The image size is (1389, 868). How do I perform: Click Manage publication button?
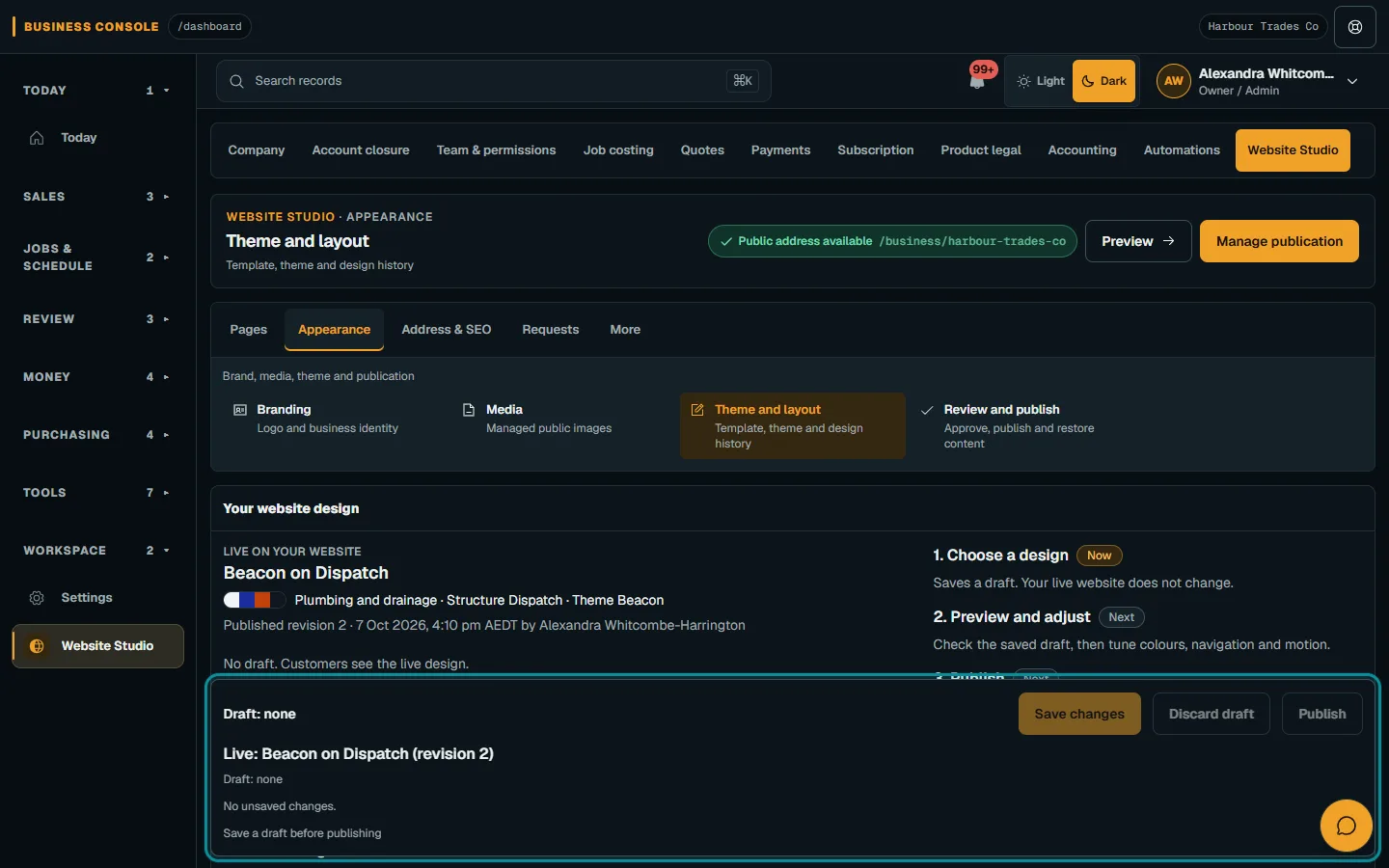coord(1279,241)
